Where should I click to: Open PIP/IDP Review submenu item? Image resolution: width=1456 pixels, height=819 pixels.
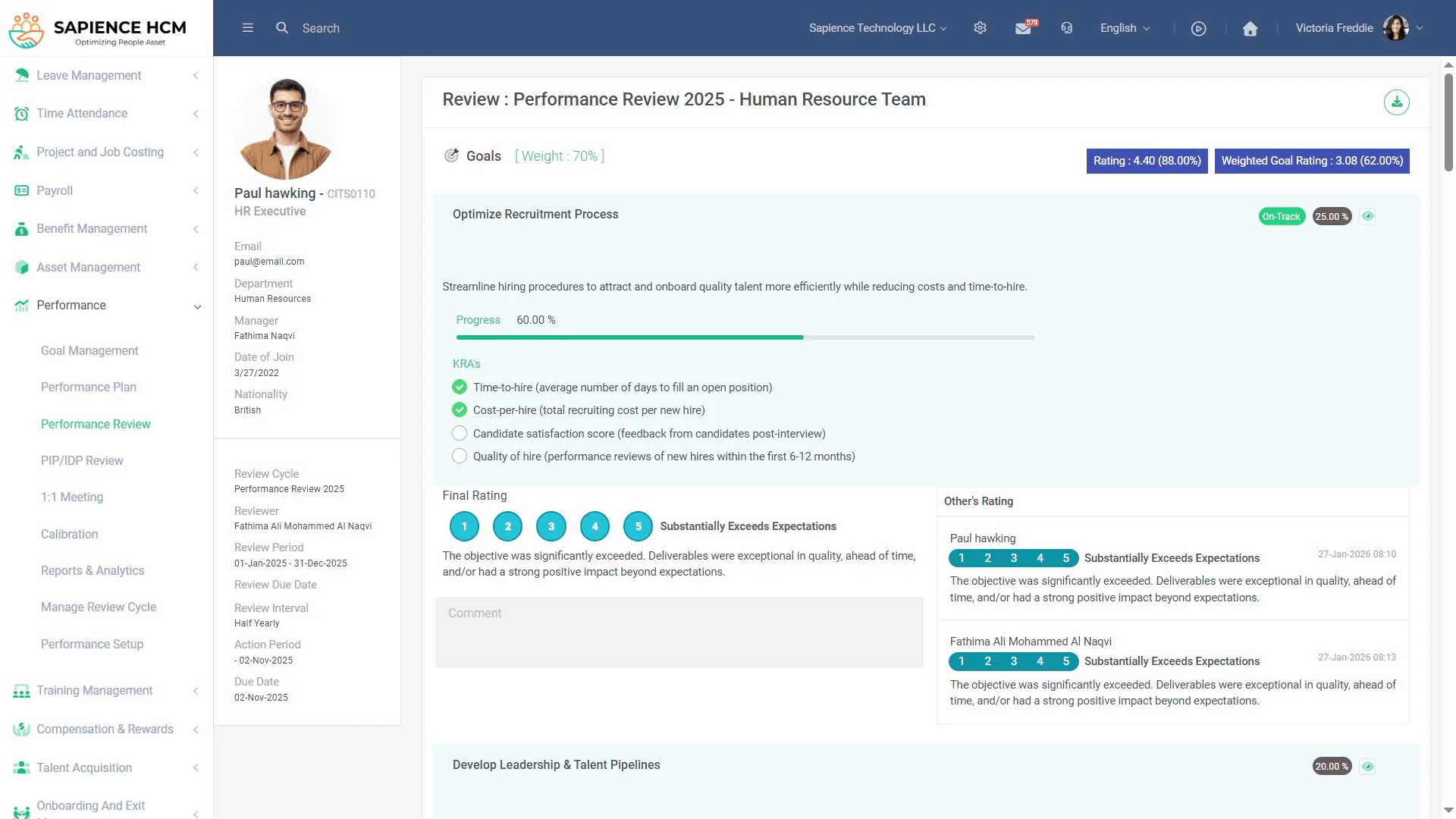[x=82, y=460]
